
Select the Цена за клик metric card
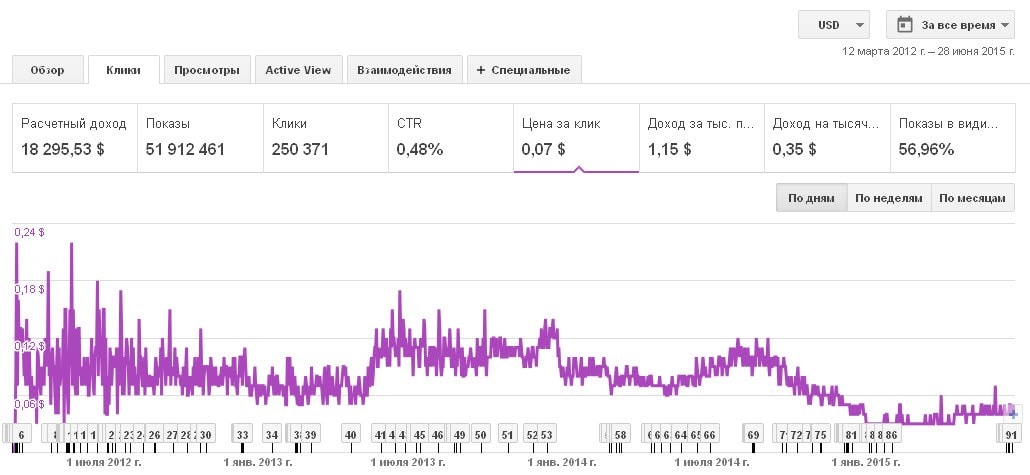(576, 137)
